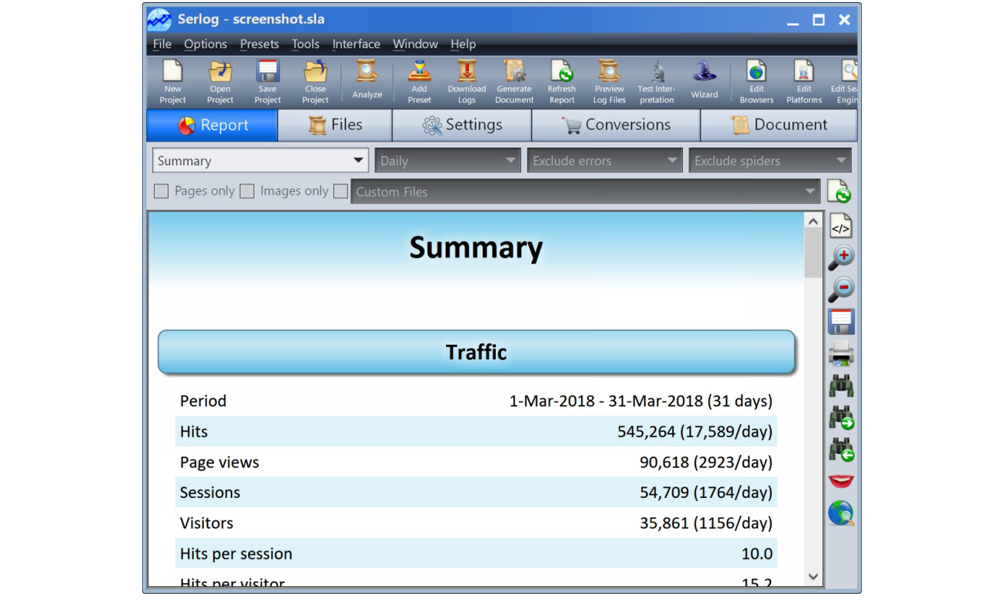Switch to the Conversions tab

click(x=615, y=125)
